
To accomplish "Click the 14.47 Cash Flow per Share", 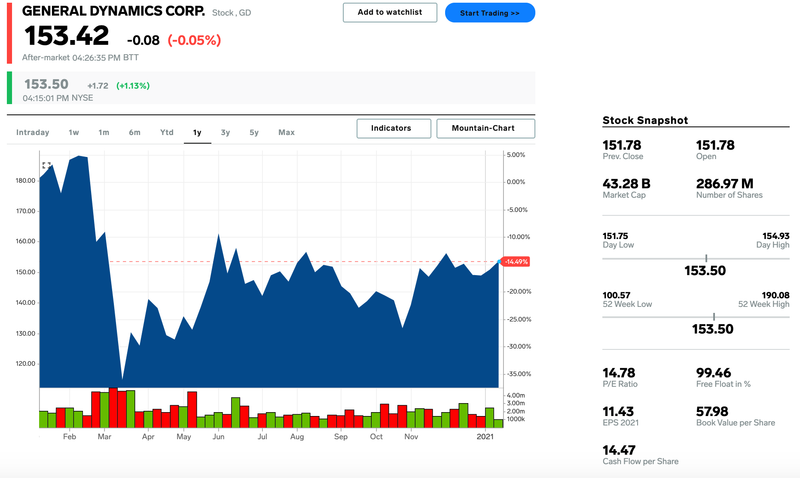I will [618, 450].
